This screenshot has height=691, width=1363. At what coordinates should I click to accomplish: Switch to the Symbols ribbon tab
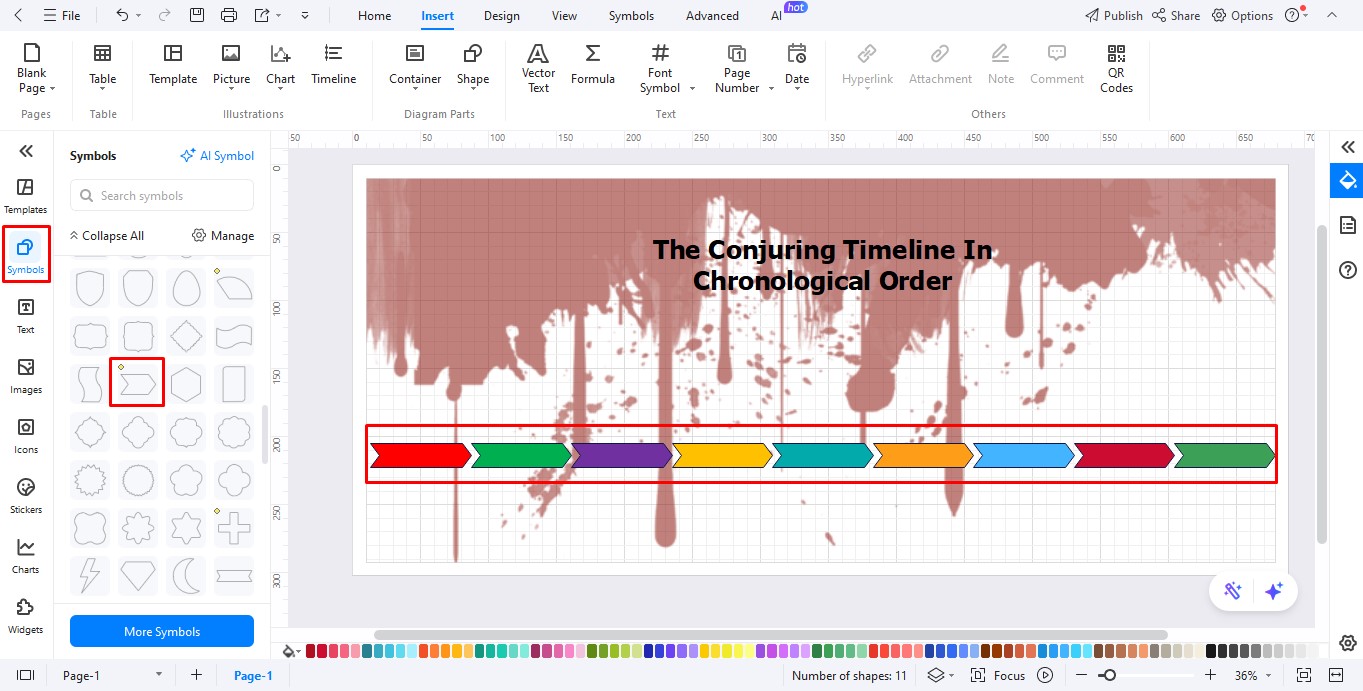(631, 16)
